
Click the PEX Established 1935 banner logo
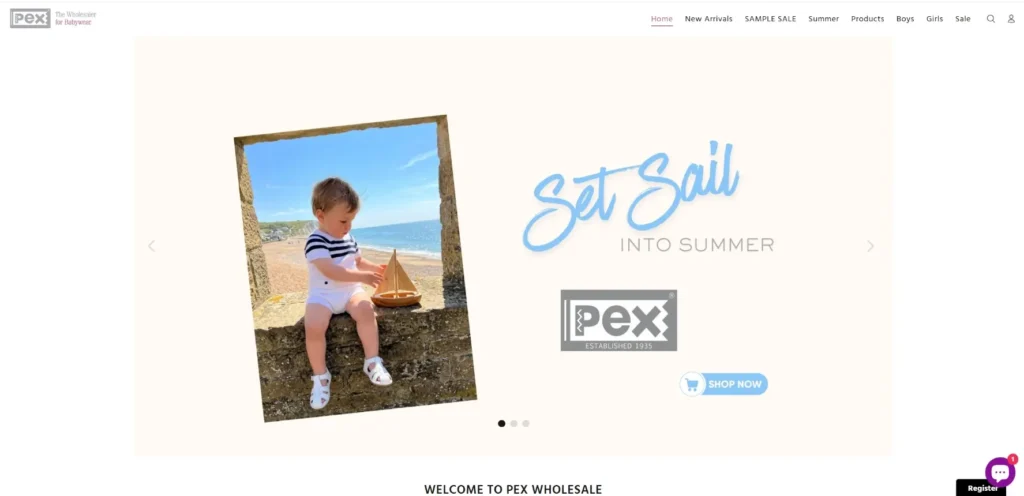[x=618, y=320]
